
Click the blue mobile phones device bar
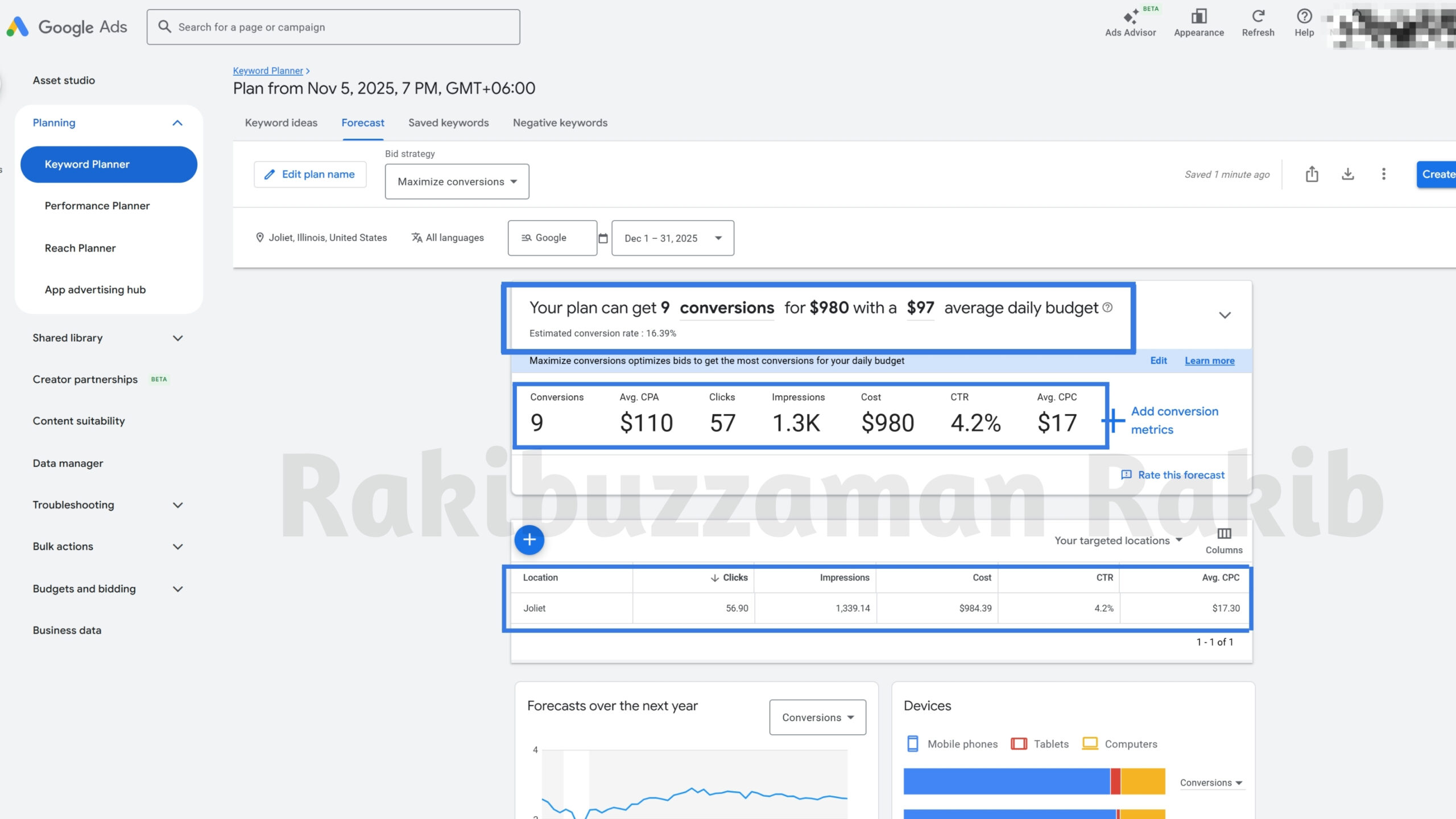pyautogui.click(x=1006, y=781)
